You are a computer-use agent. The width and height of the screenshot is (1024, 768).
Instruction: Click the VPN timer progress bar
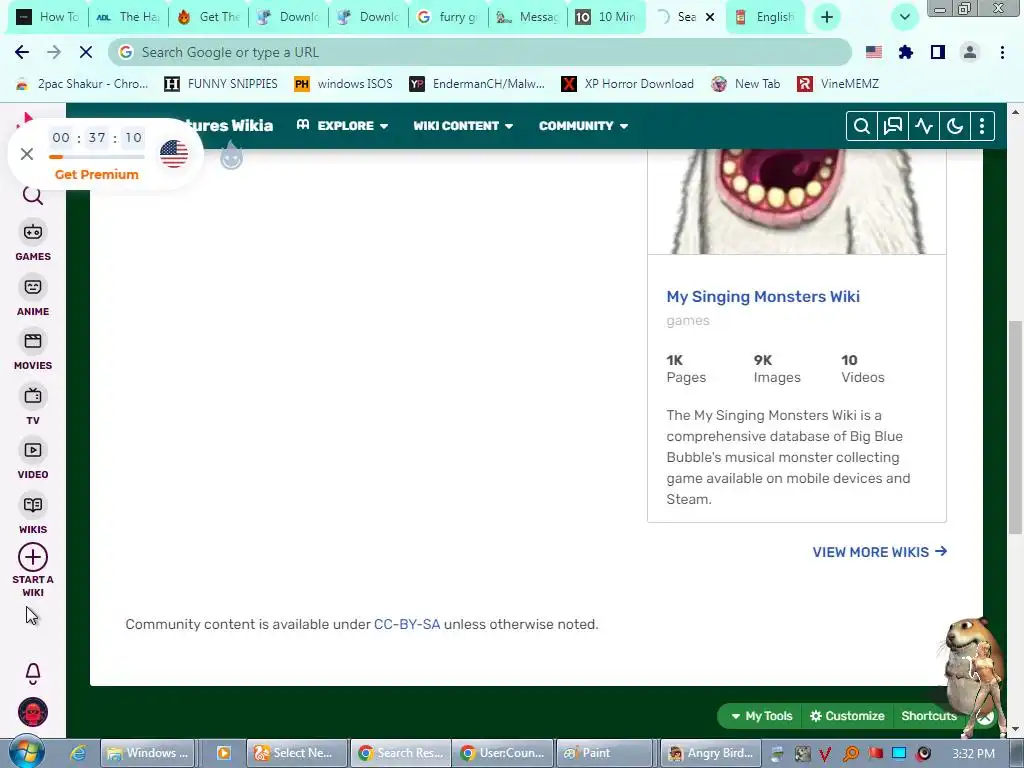tap(97, 157)
